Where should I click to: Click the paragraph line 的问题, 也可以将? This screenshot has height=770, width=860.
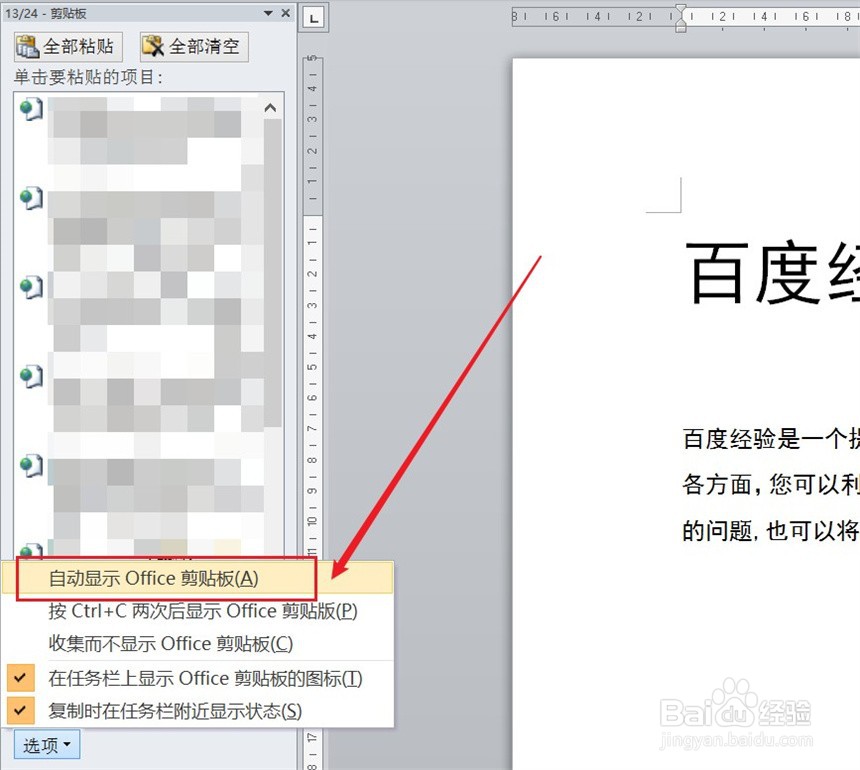pos(771,531)
